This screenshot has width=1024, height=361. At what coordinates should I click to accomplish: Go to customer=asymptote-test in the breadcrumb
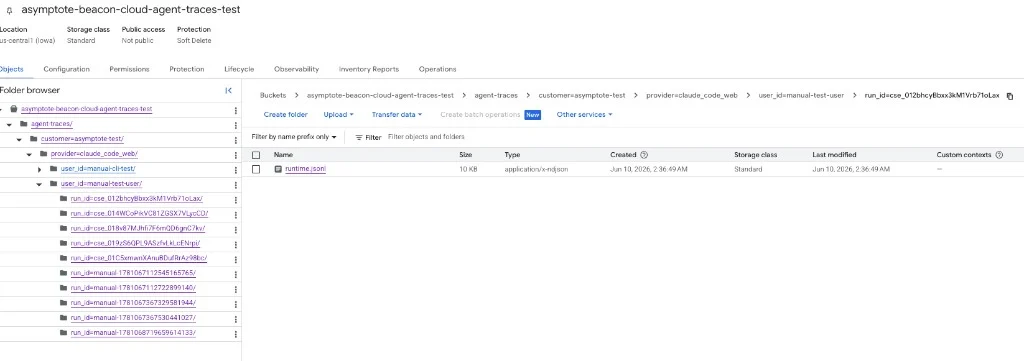point(582,95)
